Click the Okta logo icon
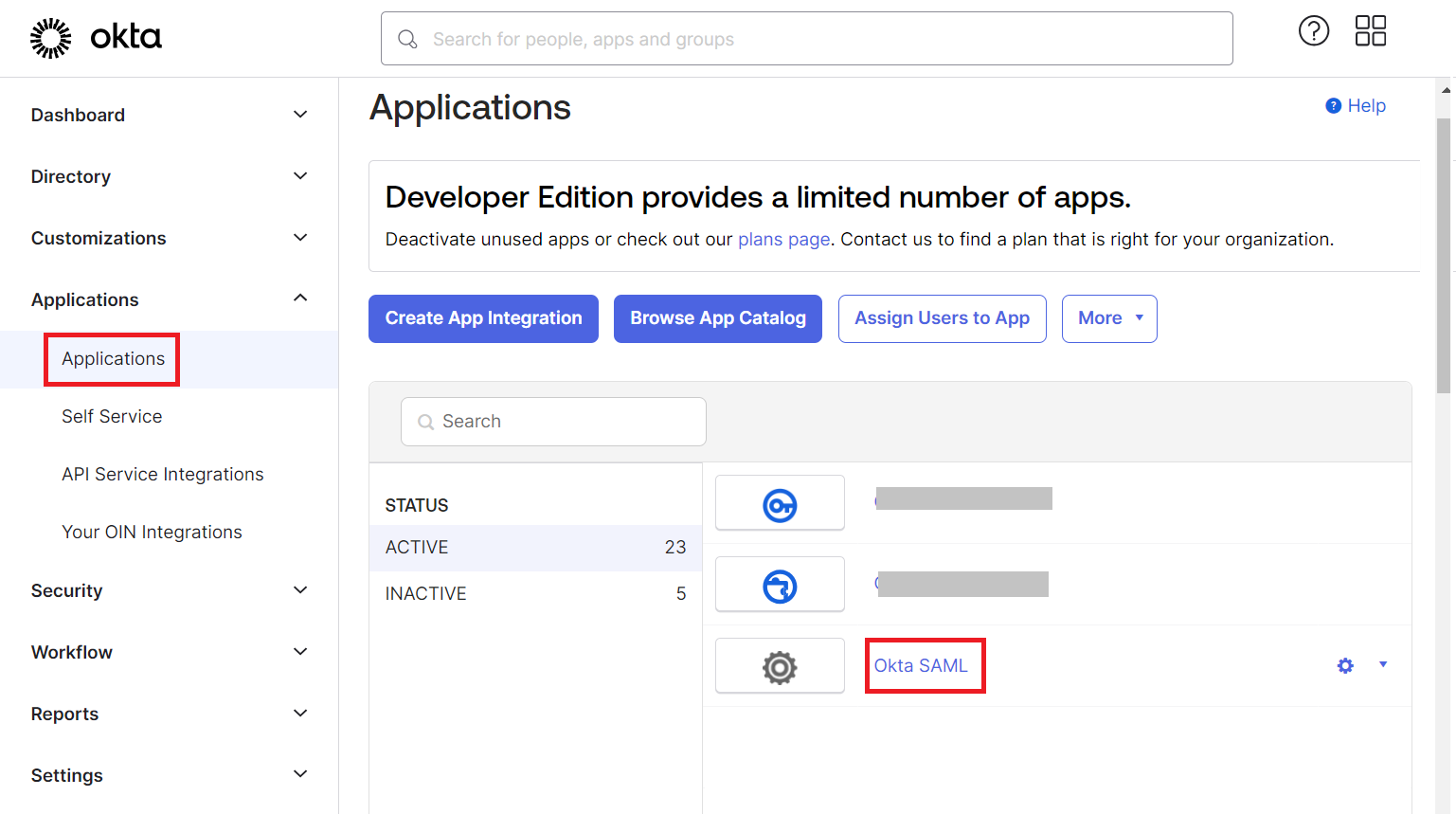Viewport: 1456px width, 814px height. click(x=51, y=38)
